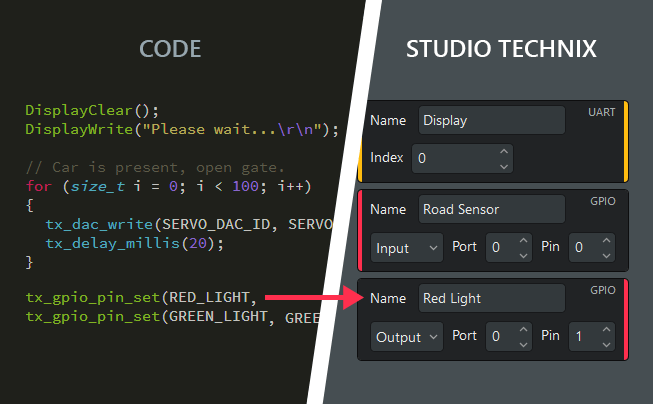
Task: Click the for loop code line
Action: pos(169,186)
